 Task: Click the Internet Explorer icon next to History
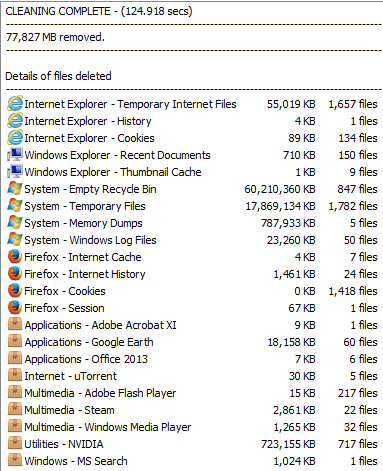pyautogui.click(x=15, y=121)
